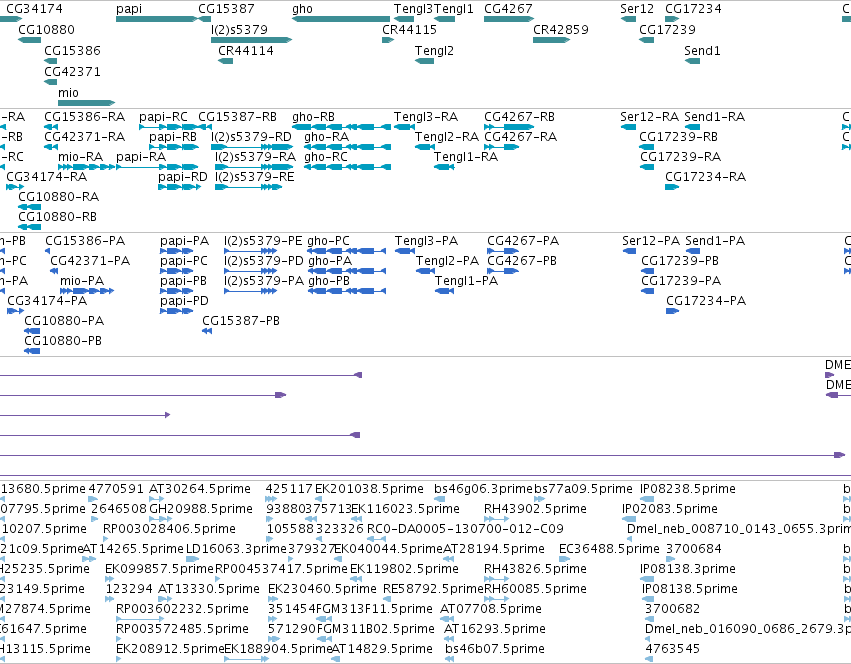Select the CG4267-RB transcript label
Image resolution: width=851 pixels, height=664 pixels.
tap(519, 117)
